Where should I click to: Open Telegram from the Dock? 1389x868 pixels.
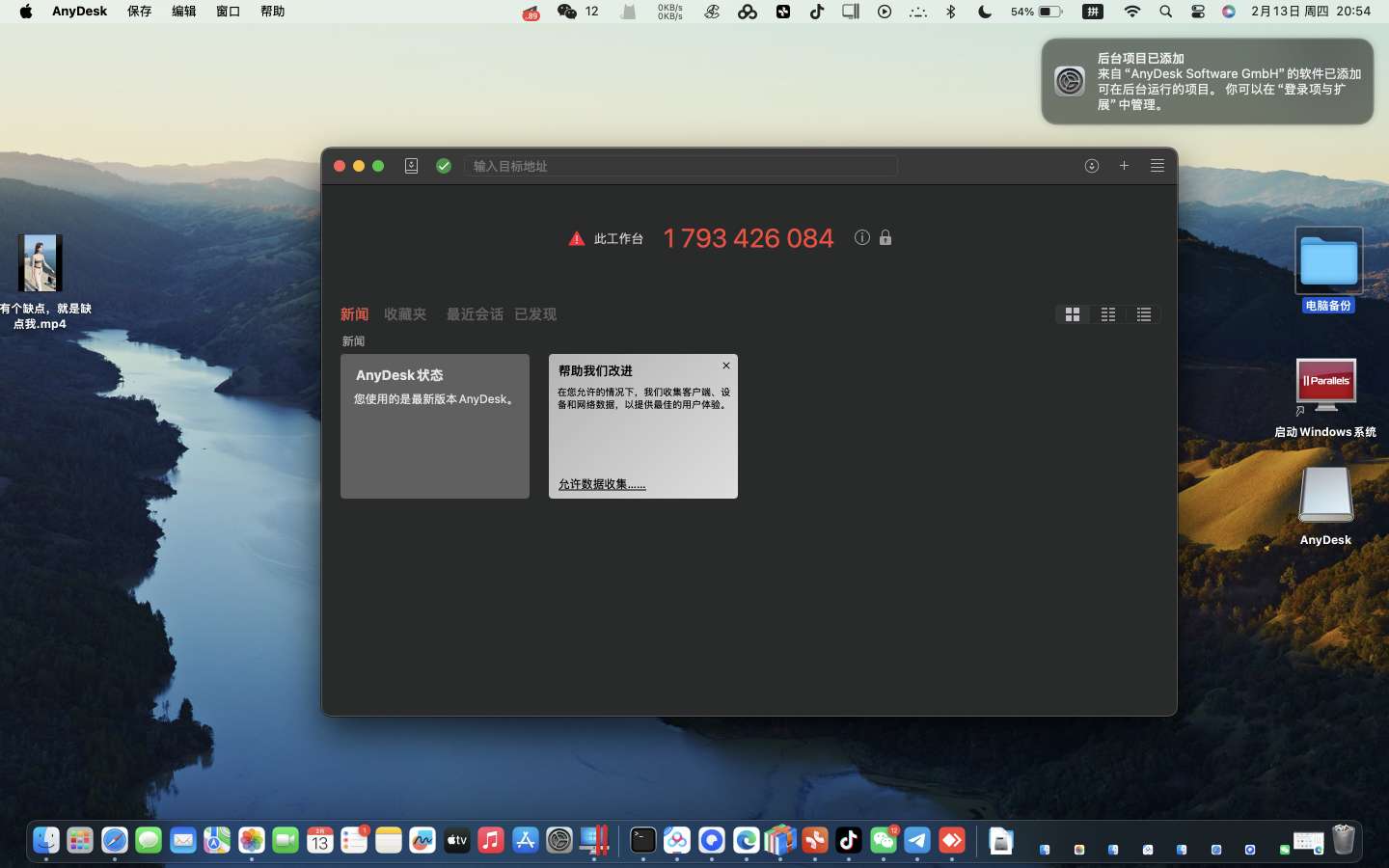[x=917, y=841]
